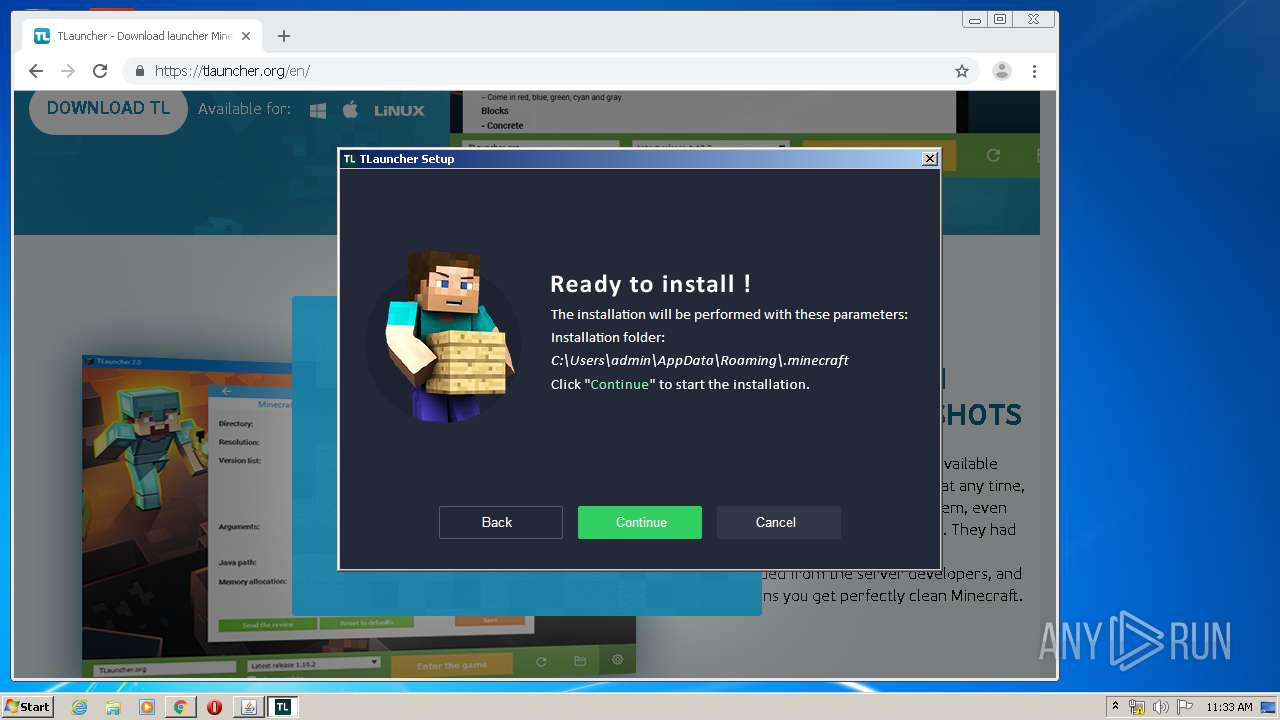Image resolution: width=1280 pixels, height=720 pixels.
Task: Click the site padlock icon
Action: (140, 71)
